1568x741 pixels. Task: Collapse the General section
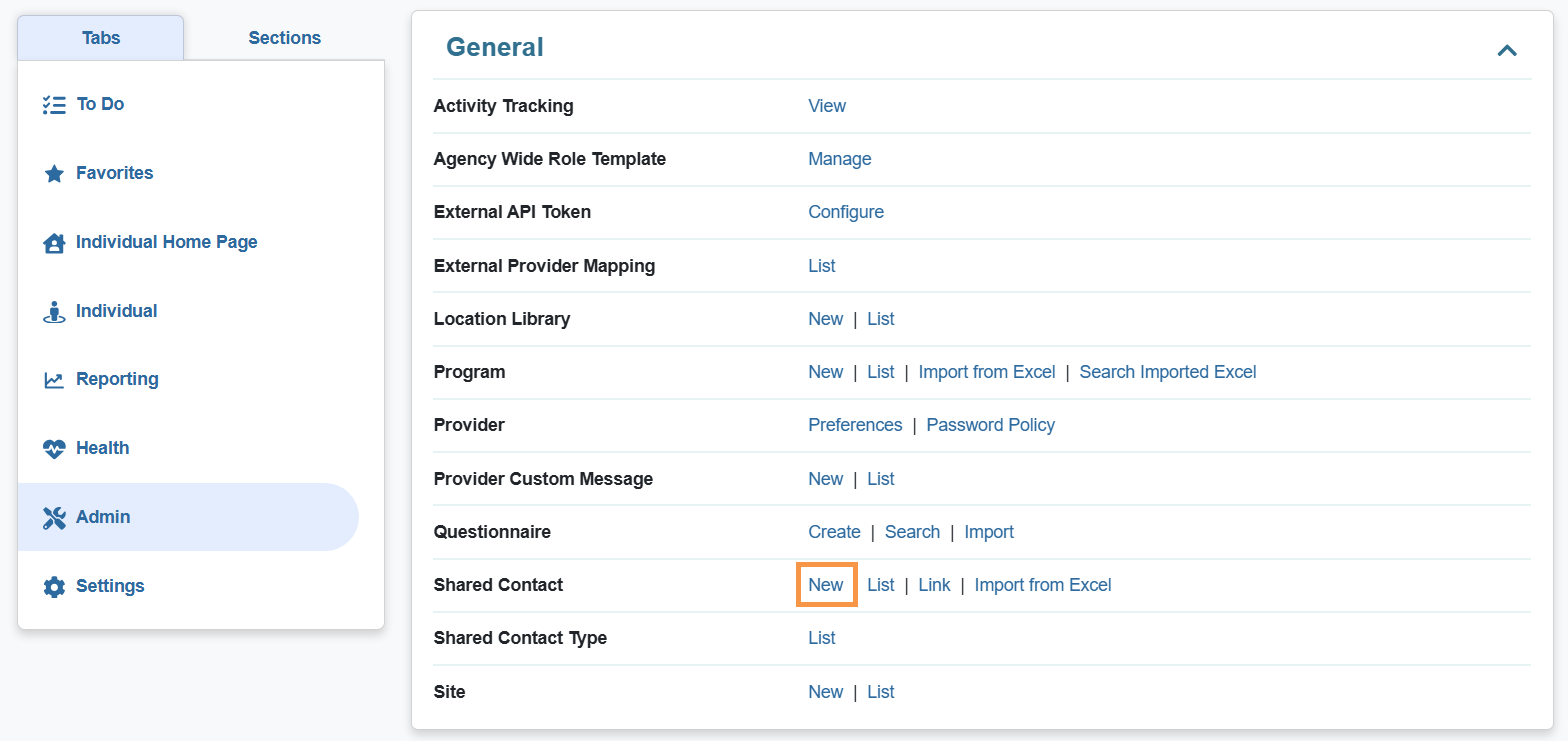(x=1507, y=49)
